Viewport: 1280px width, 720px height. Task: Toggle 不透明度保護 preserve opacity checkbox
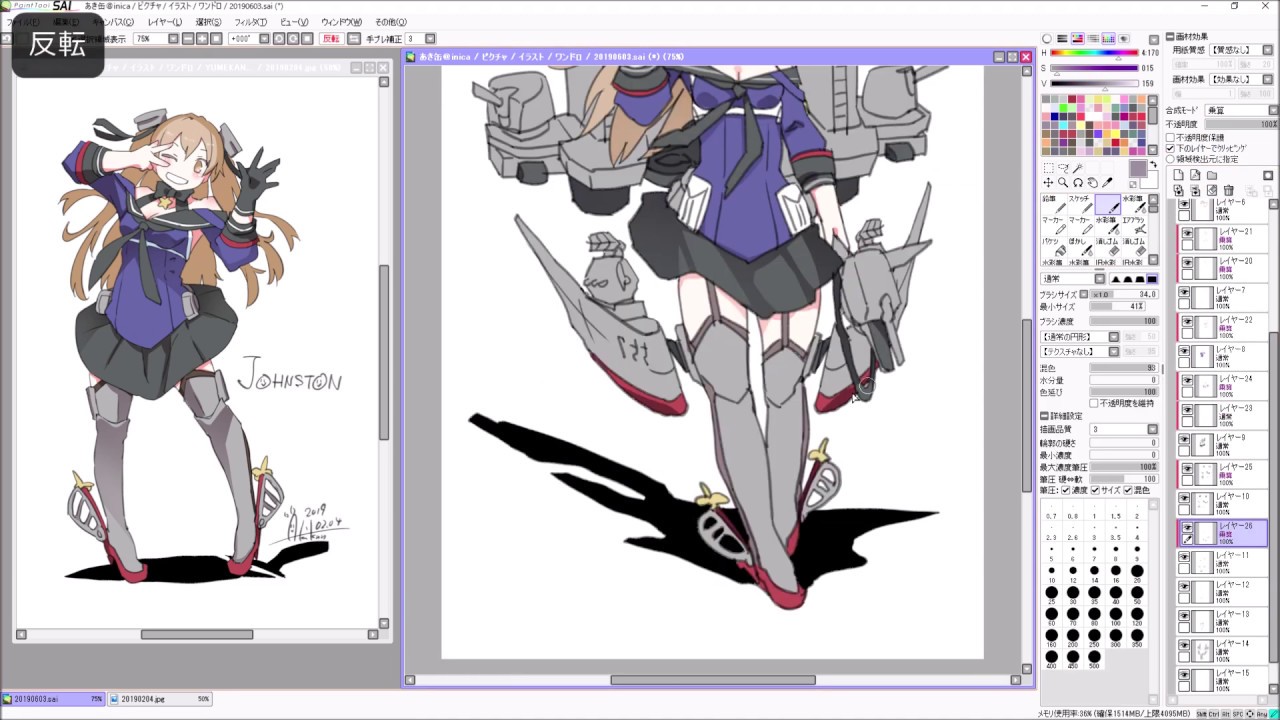[1170, 137]
